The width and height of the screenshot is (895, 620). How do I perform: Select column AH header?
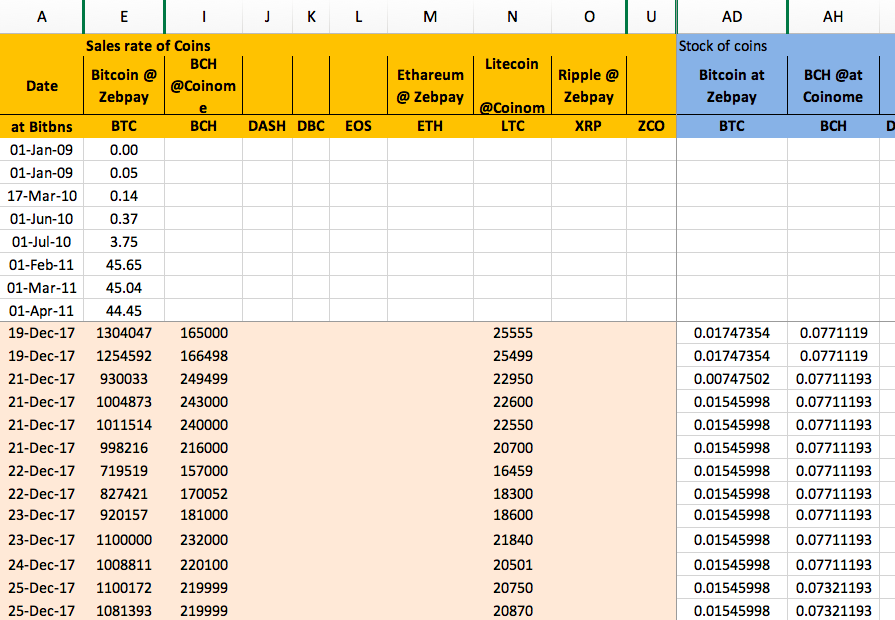(x=833, y=17)
